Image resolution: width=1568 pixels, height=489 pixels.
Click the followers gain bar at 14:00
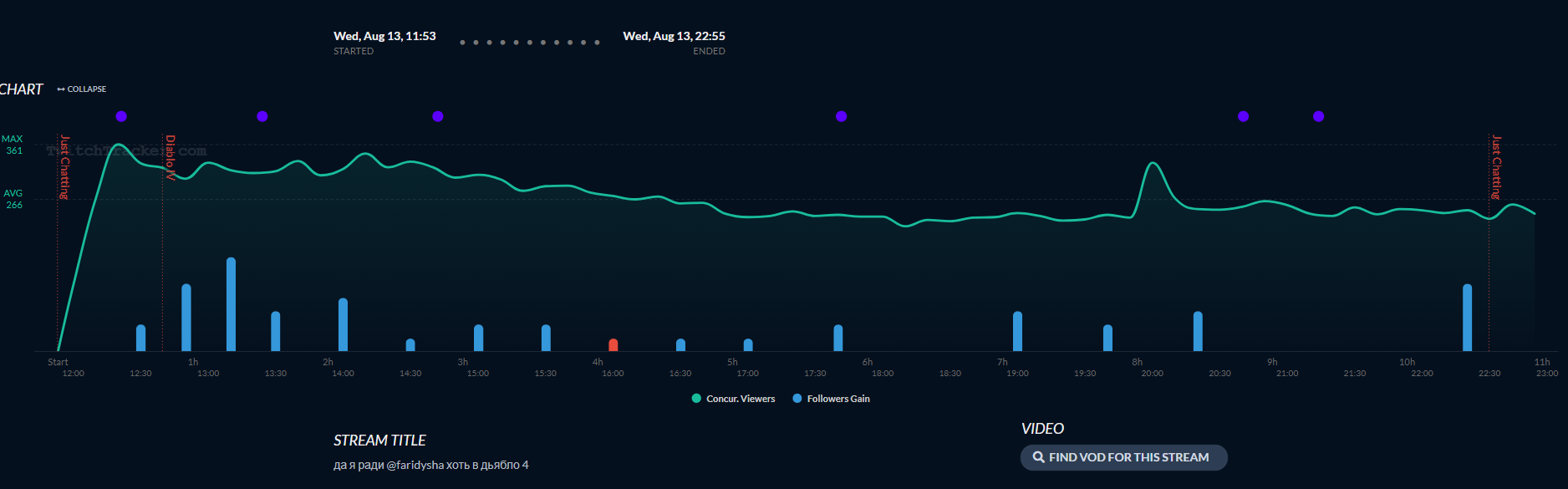343,324
